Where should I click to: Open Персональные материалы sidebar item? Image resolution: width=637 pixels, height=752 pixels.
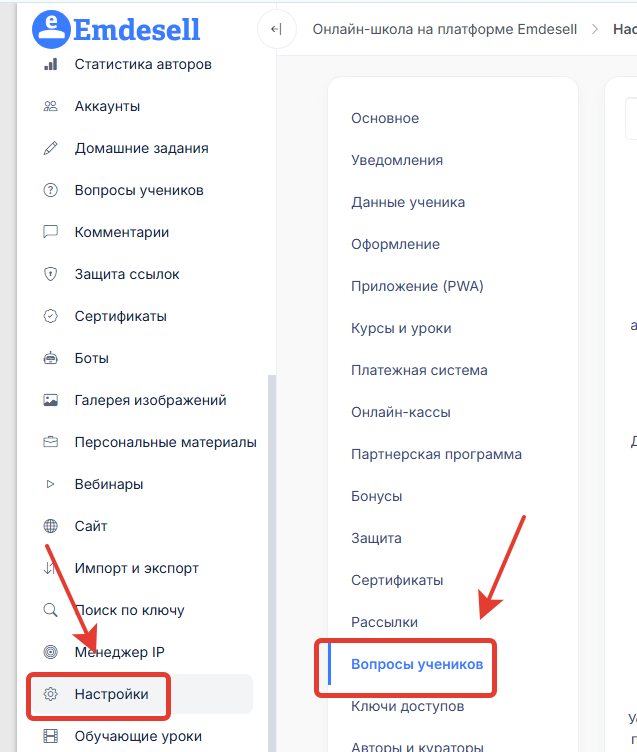pyautogui.click(x=165, y=442)
